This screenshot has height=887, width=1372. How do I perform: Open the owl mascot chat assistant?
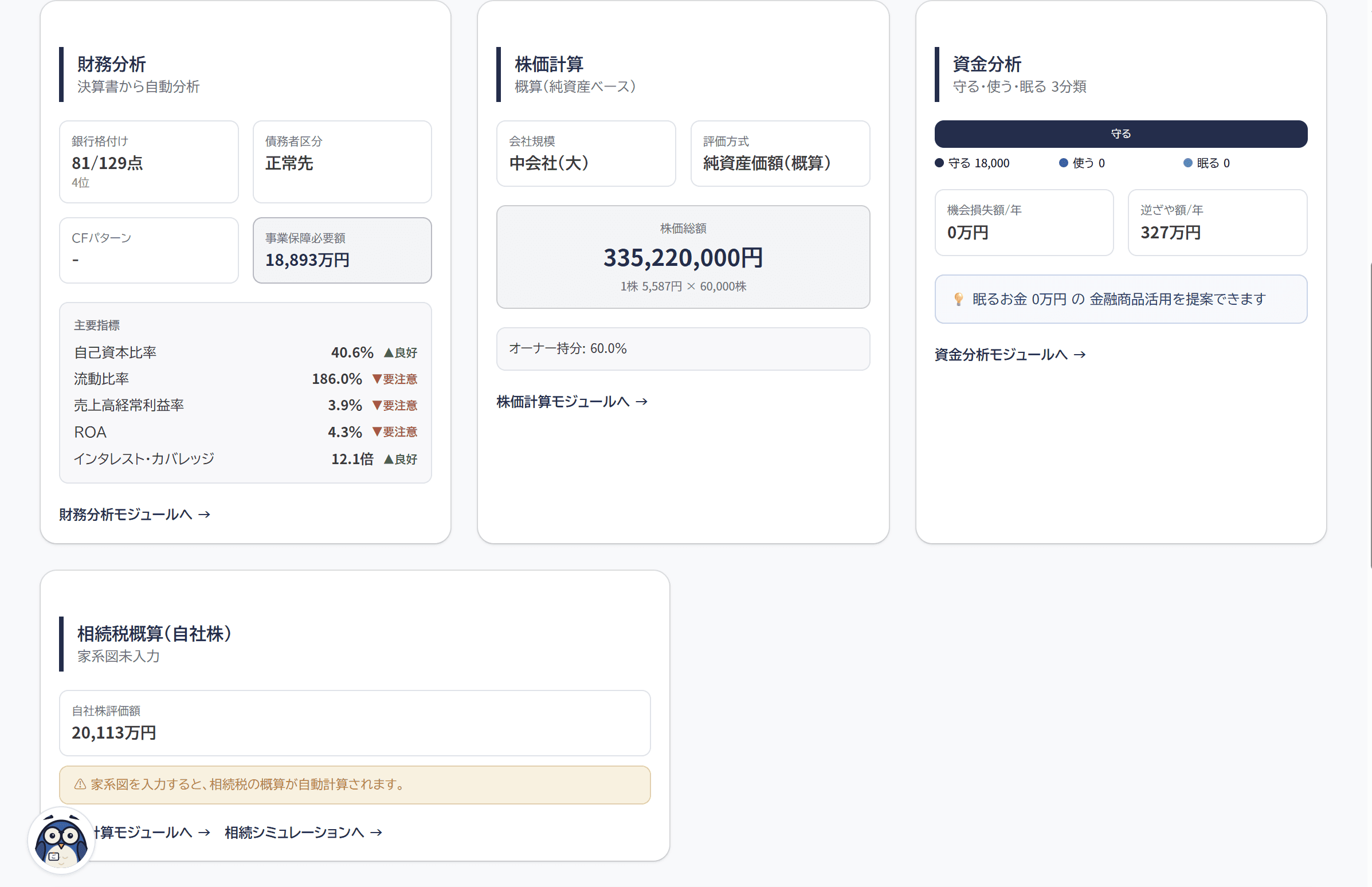click(x=61, y=841)
